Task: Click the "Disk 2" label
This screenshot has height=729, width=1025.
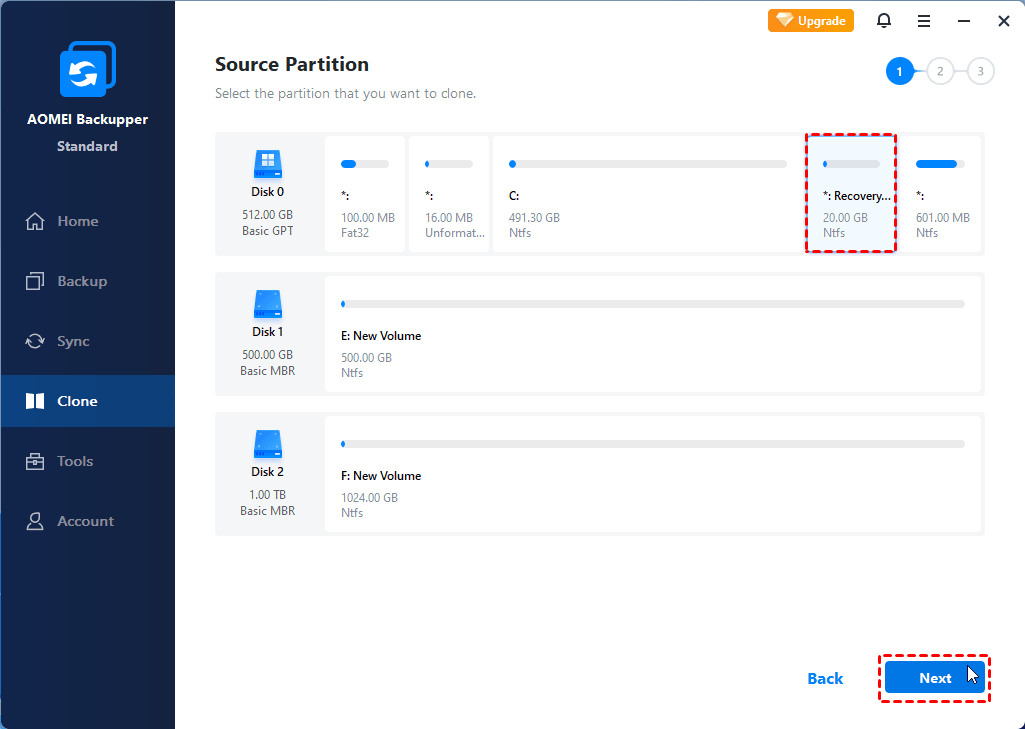Action: (267, 471)
